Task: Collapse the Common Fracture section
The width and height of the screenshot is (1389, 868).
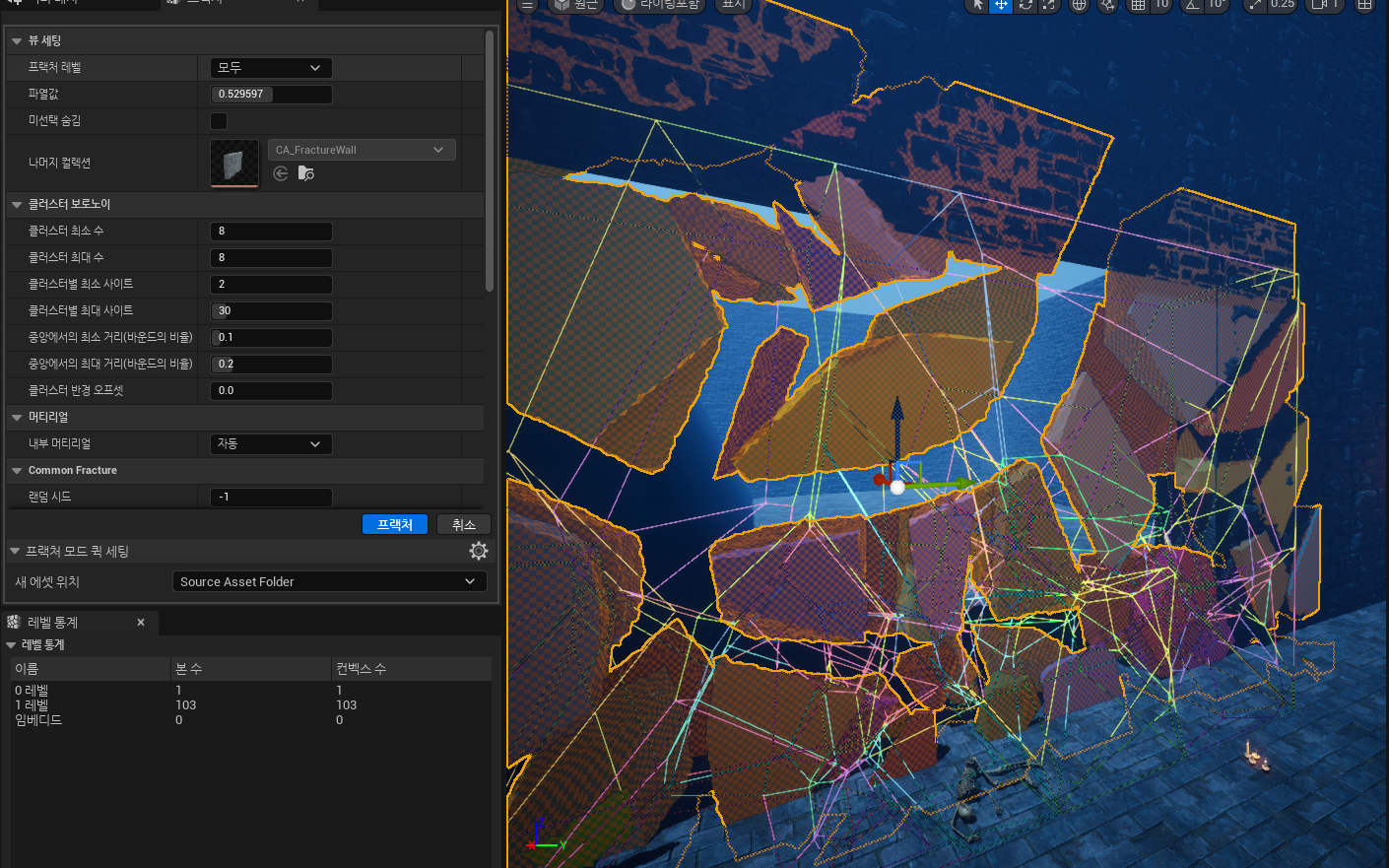Action: (17, 471)
